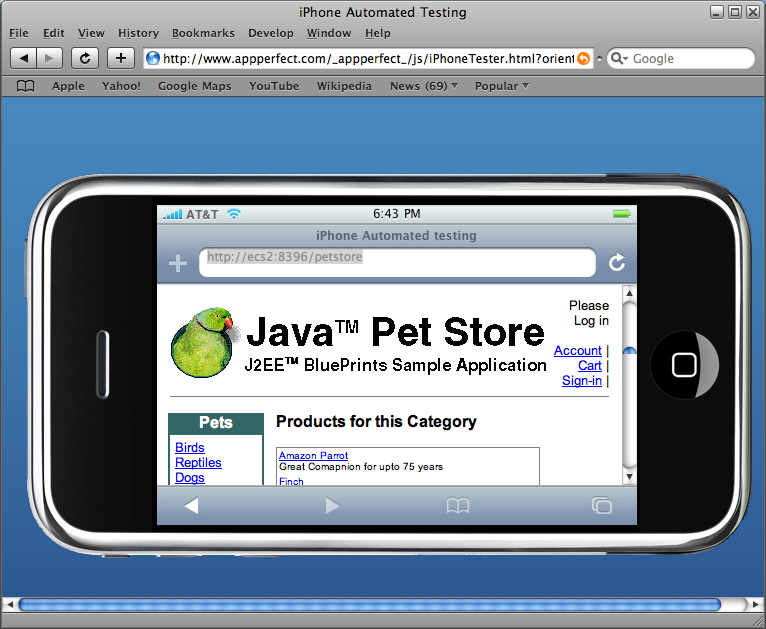Open the bookmarks book icon in the bookmarks bar
The height and width of the screenshot is (629, 766).
[x=25, y=86]
